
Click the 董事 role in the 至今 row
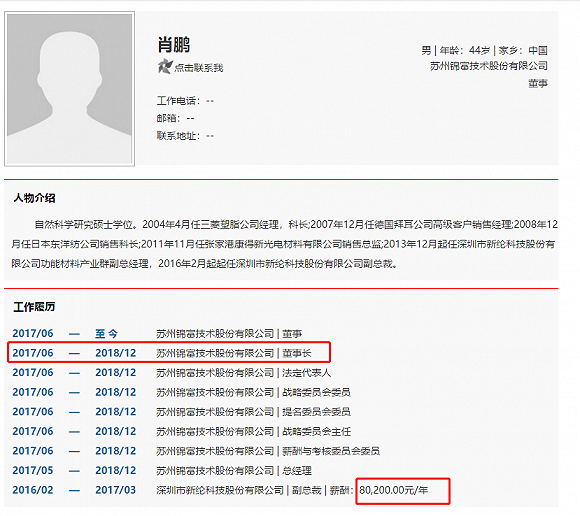(x=292, y=334)
